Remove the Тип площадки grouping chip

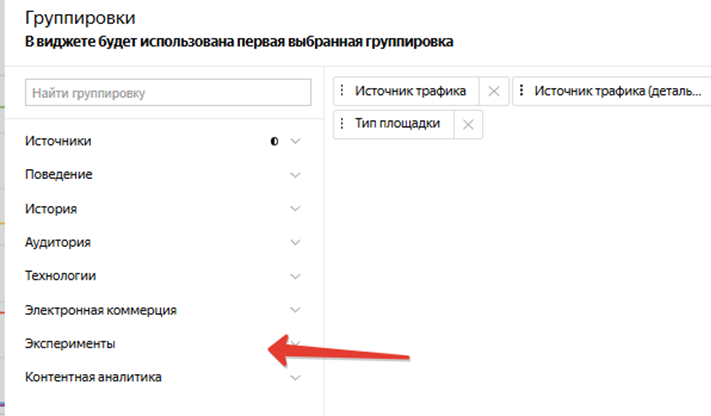tap(469, 124)
